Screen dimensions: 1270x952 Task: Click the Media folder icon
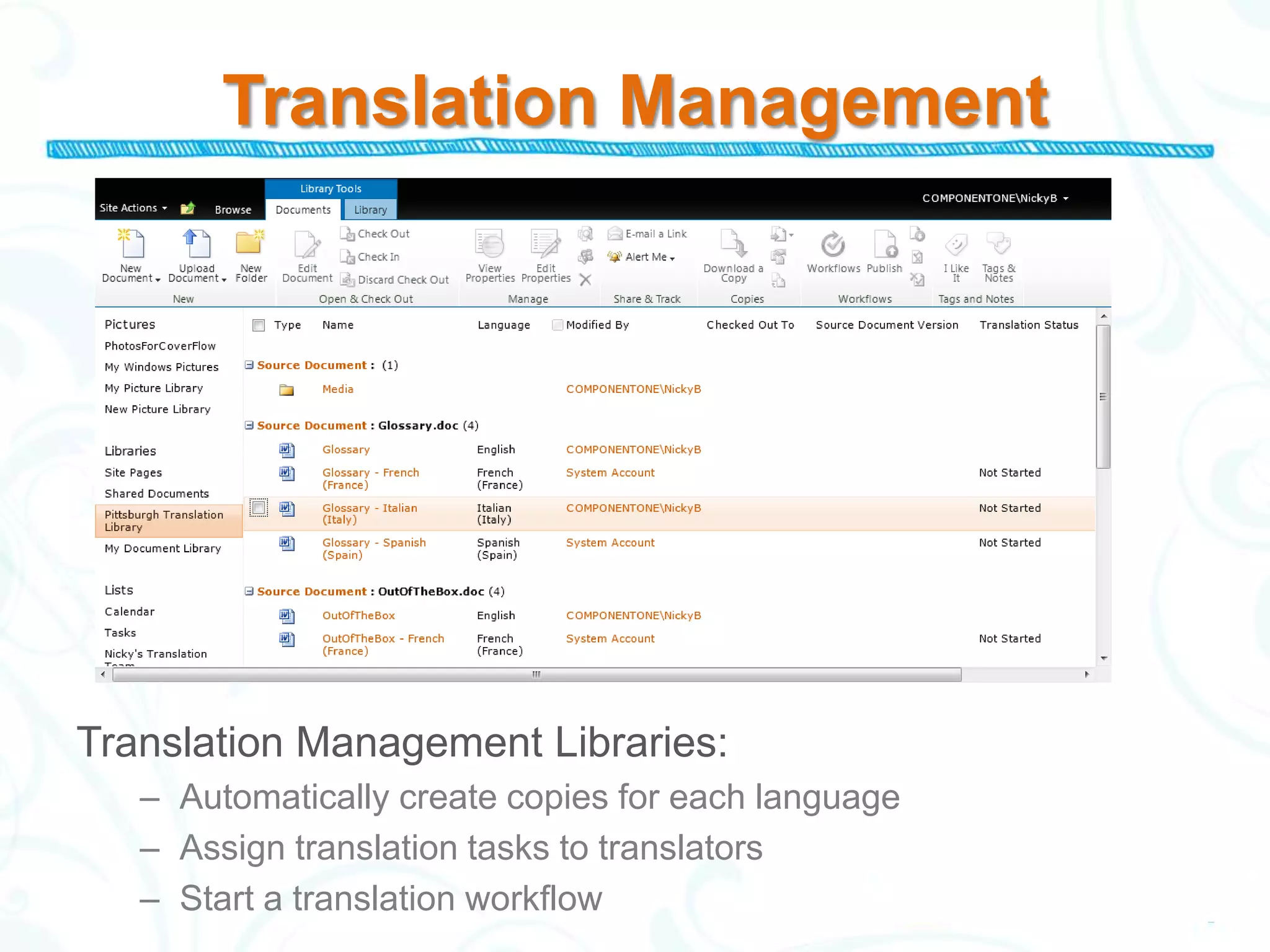click(286, 390)
